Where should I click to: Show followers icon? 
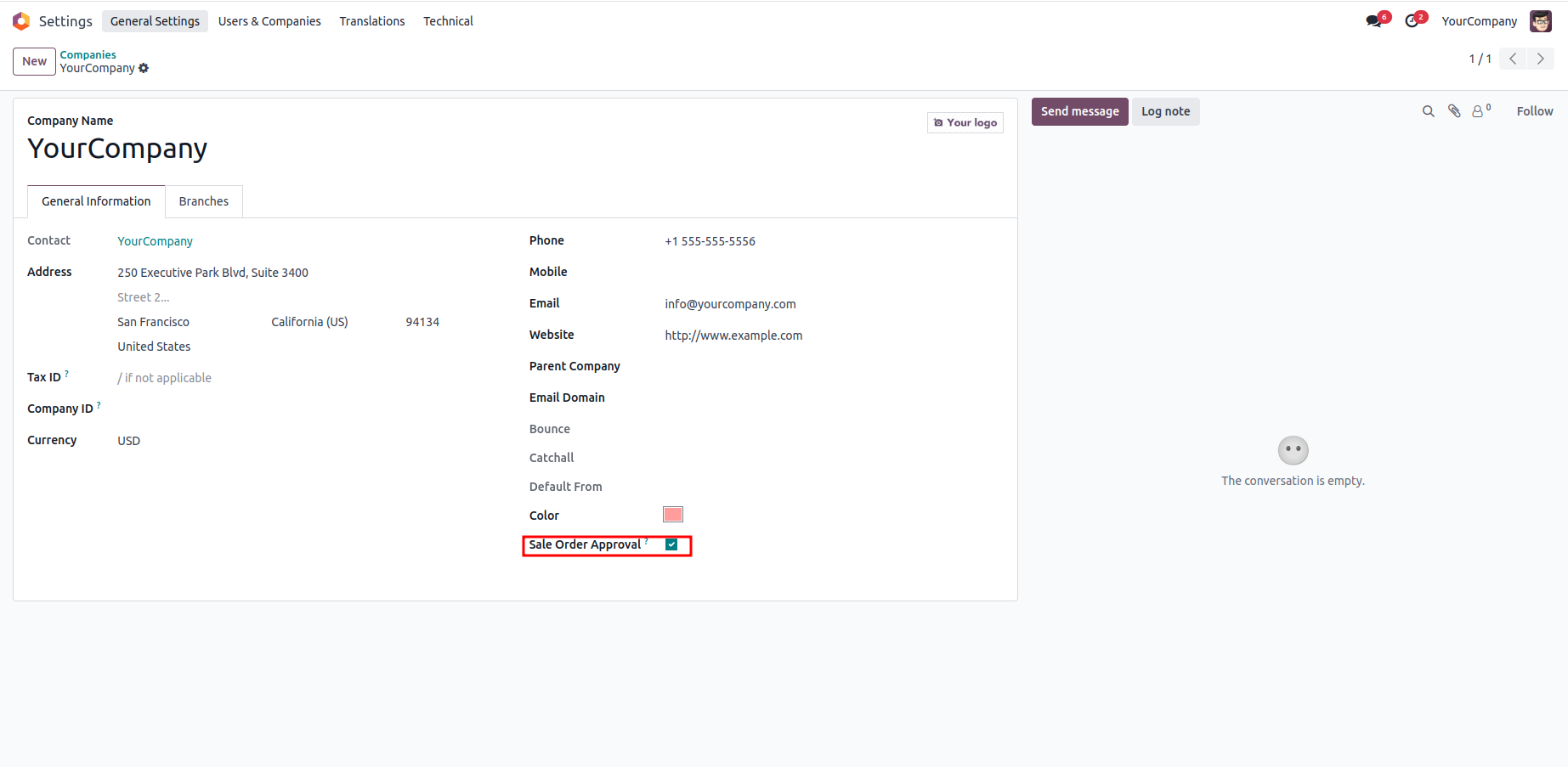(1481, 110)
